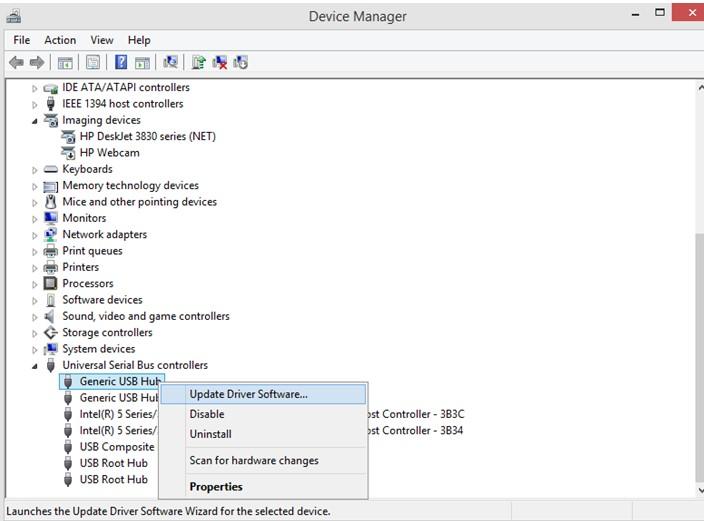Viewport: 704px width, 521px height.
Task: Click the Update Driver Software toolbar icon
Action: pos(199,62)
